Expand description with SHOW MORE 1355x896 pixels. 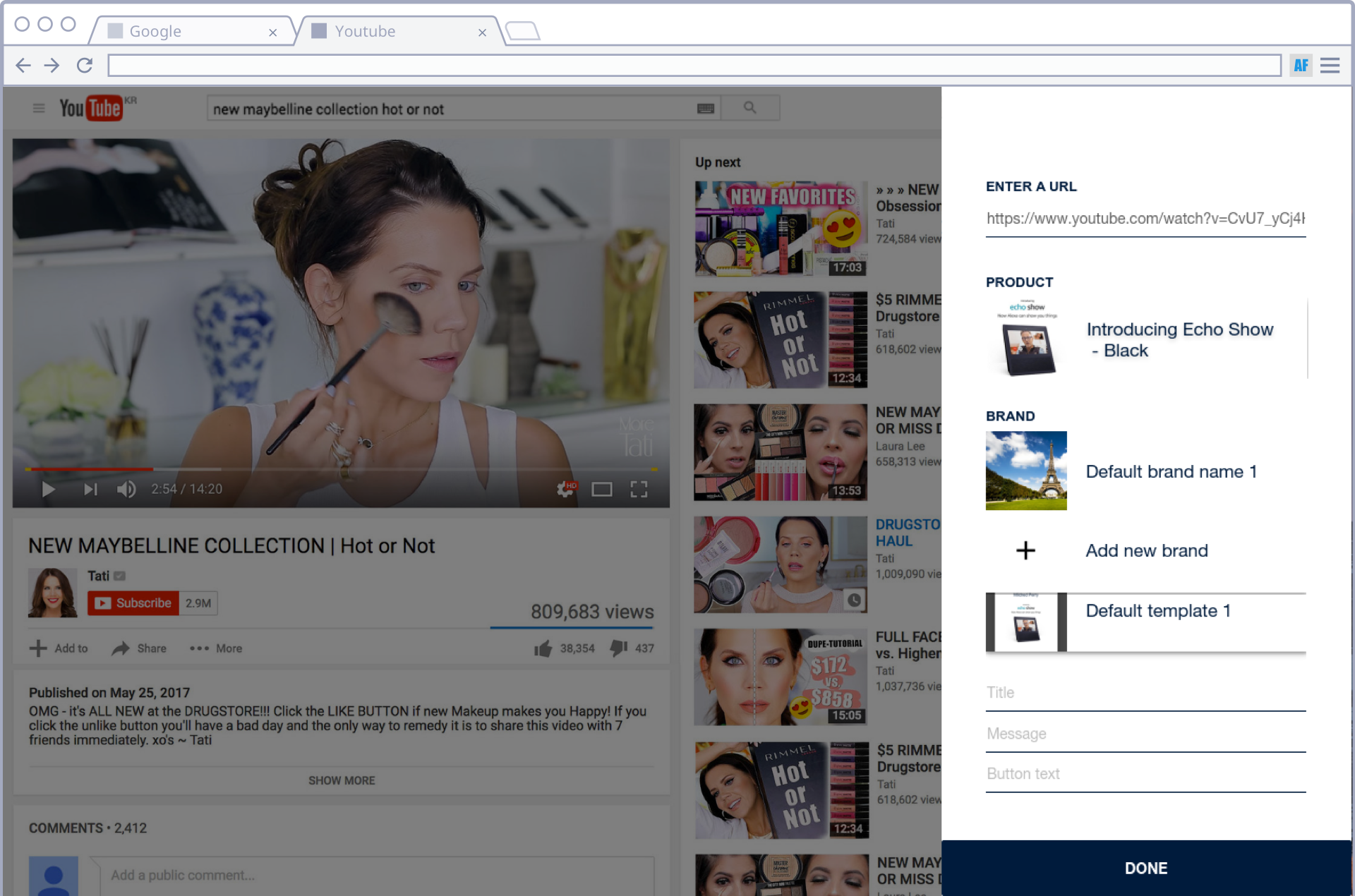pyautogui.click(x=342, y=780)
